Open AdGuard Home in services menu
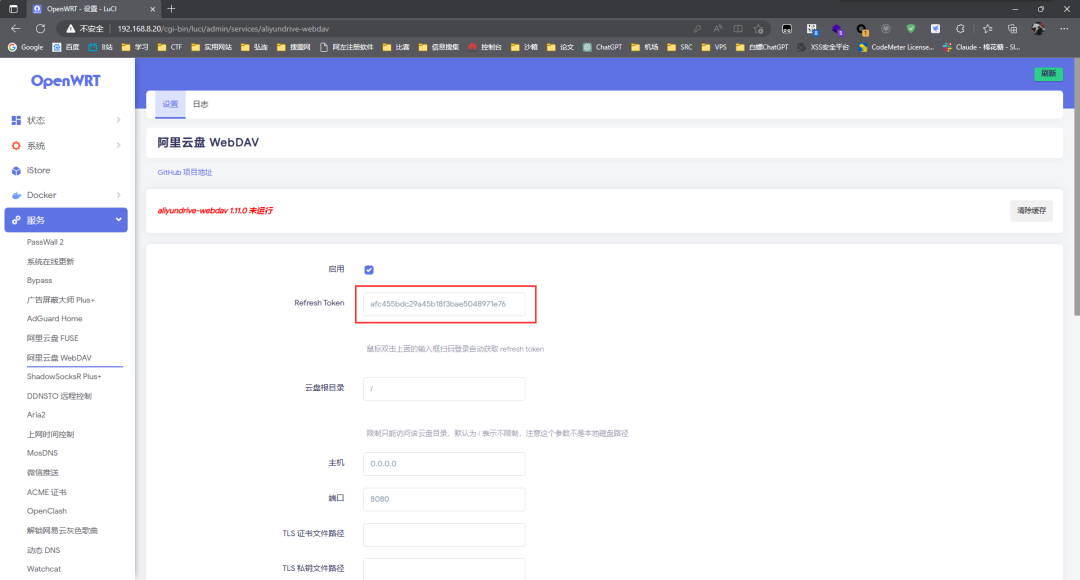 click(54, 319)
